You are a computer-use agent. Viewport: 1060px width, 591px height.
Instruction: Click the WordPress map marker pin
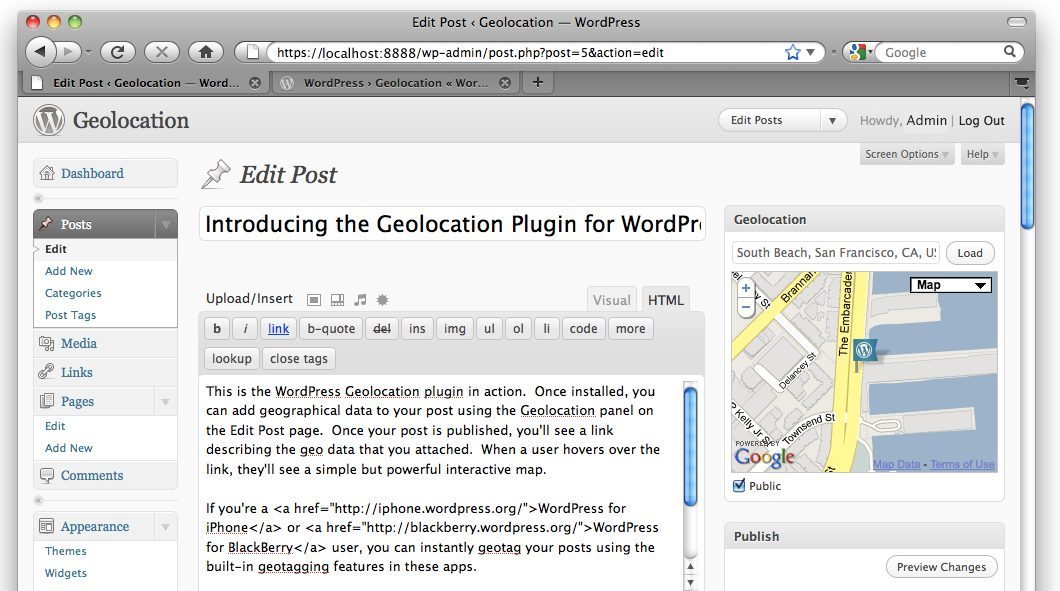tap(863, 350)
